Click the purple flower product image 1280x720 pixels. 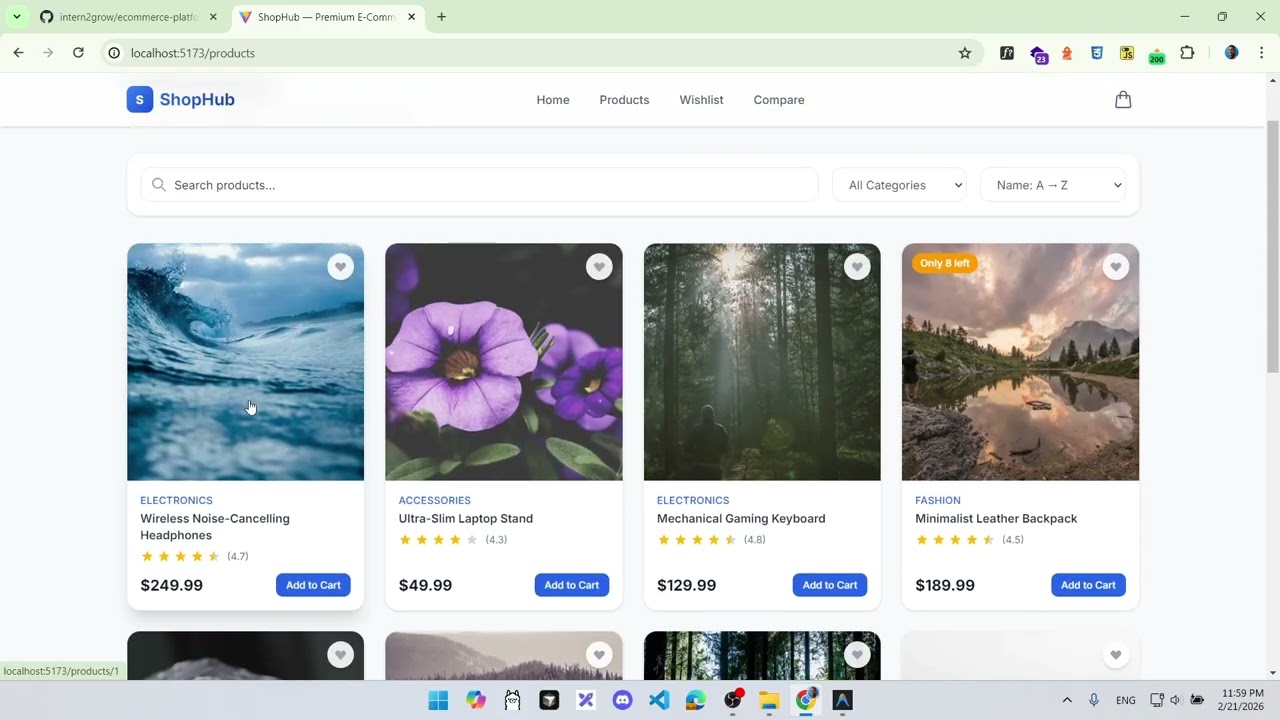point(504,362)
